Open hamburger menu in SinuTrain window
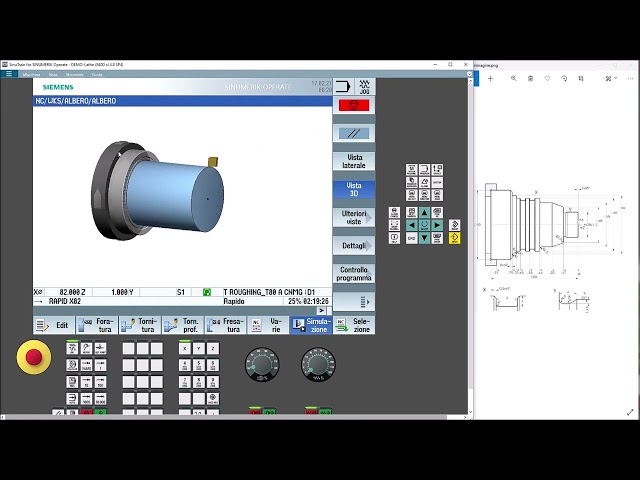 click(9, 74)
